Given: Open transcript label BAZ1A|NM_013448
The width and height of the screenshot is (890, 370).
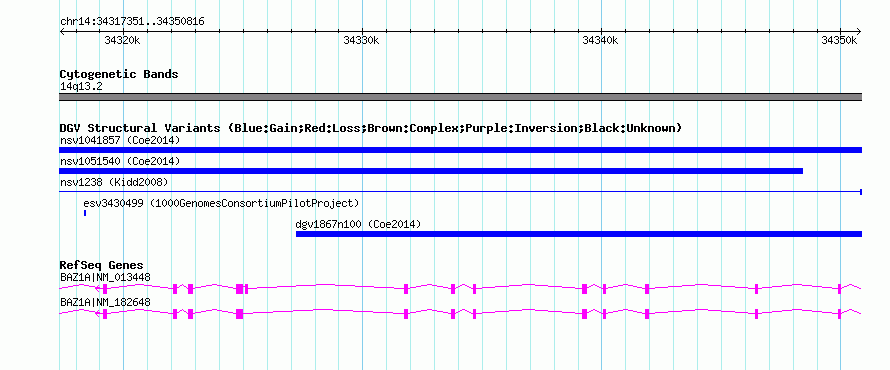Looking at the screenshot, I should [x=105, y=278].
